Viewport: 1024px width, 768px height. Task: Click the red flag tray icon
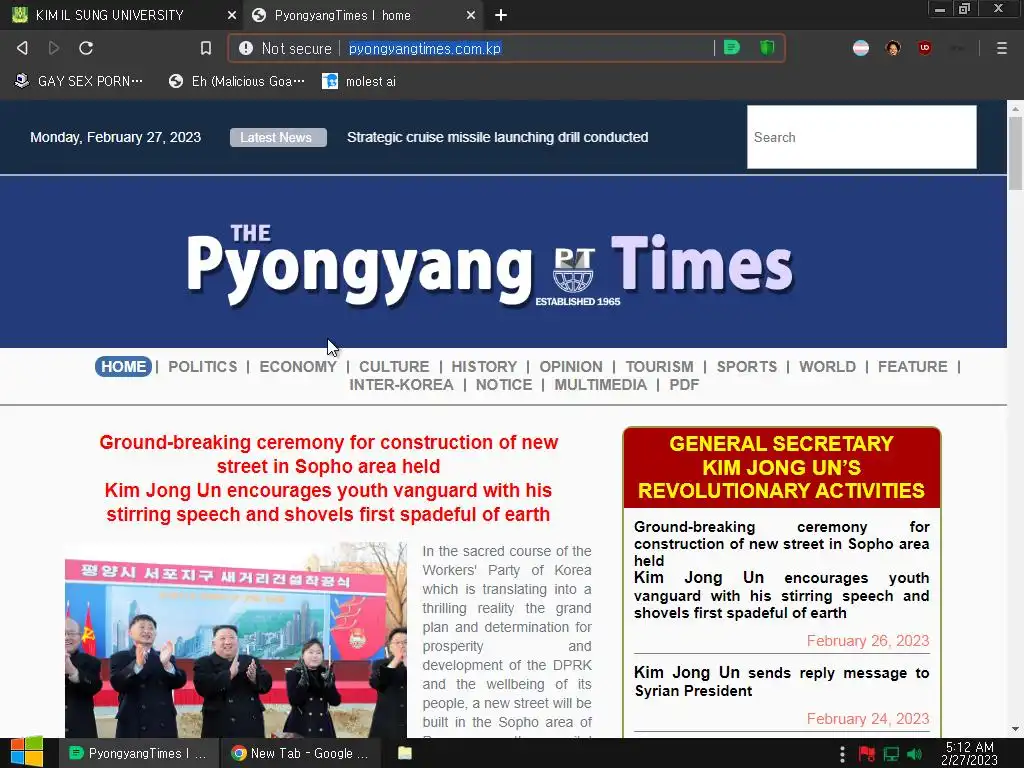tap(867, 754)
